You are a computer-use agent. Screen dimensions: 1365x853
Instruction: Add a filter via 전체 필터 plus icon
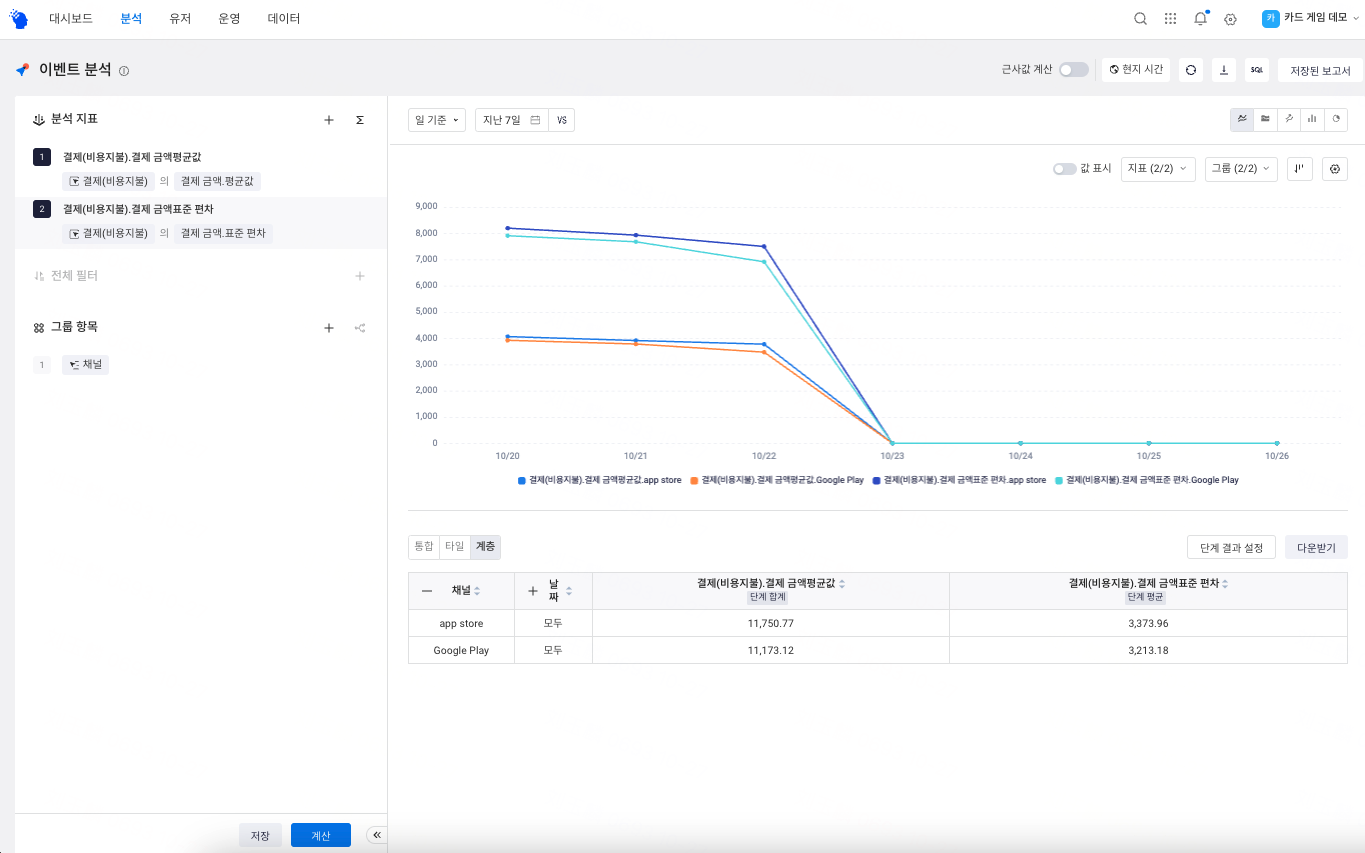coord(360,276)
